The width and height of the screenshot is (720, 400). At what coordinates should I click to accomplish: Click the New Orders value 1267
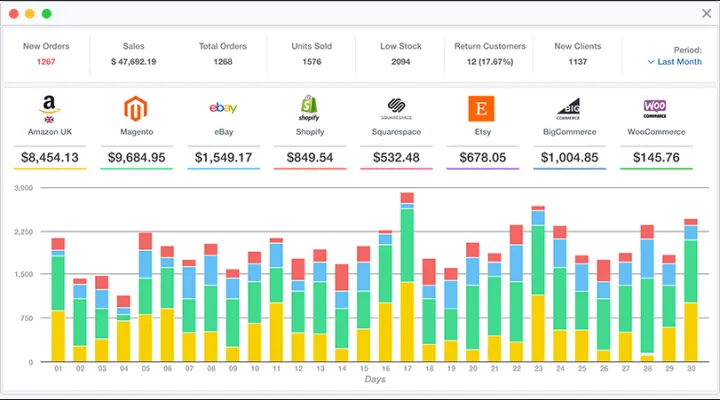[x=46, y=62]
